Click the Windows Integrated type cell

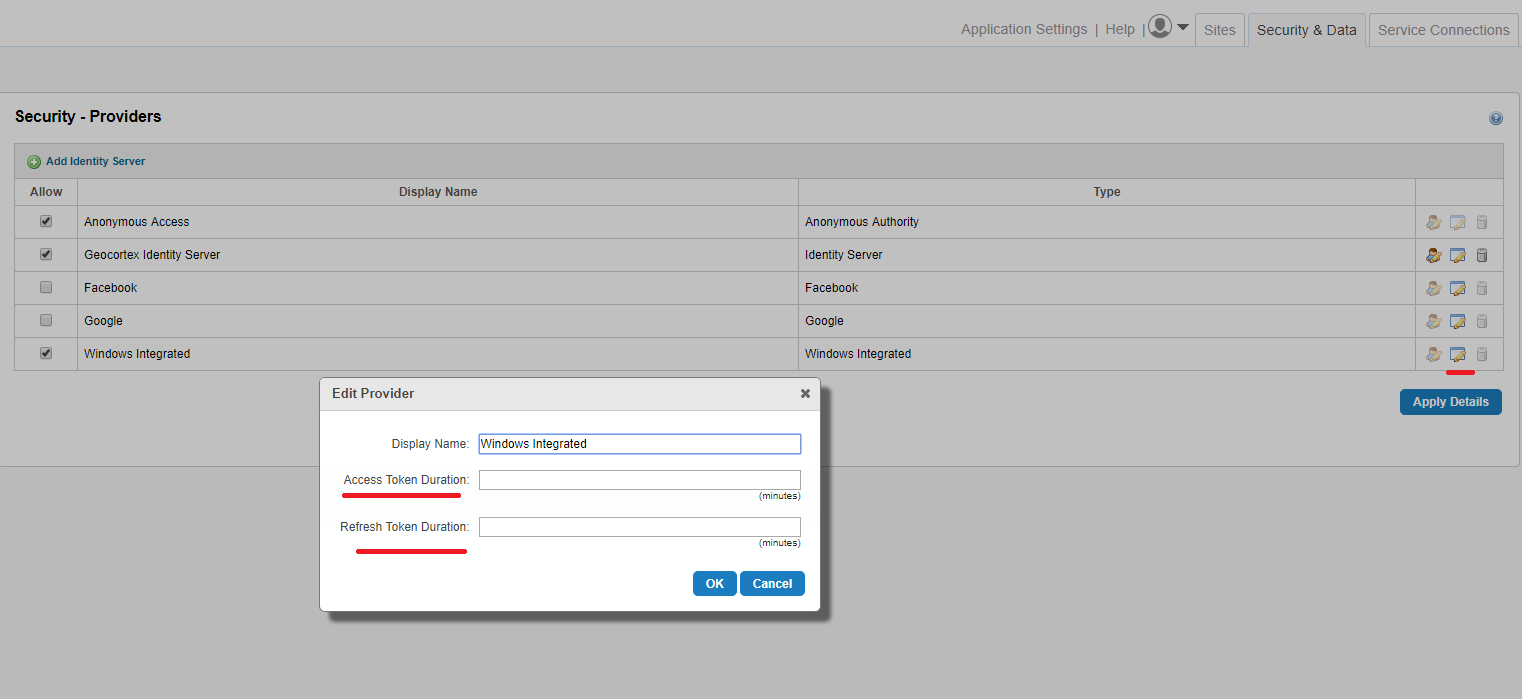pyautogui.click(x=1107, y=354)
